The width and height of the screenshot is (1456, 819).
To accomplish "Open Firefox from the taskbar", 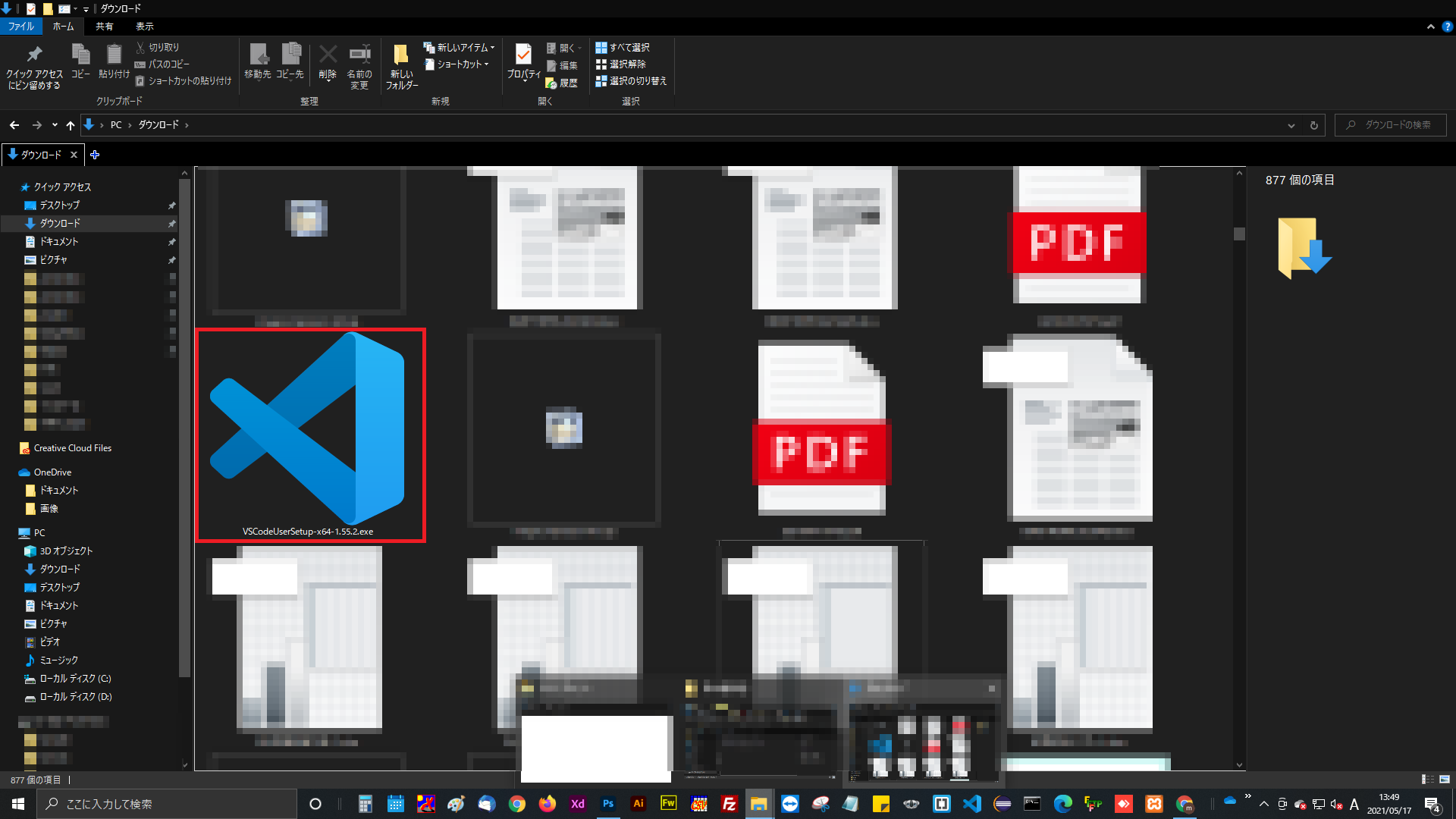I will click(547, 804).
